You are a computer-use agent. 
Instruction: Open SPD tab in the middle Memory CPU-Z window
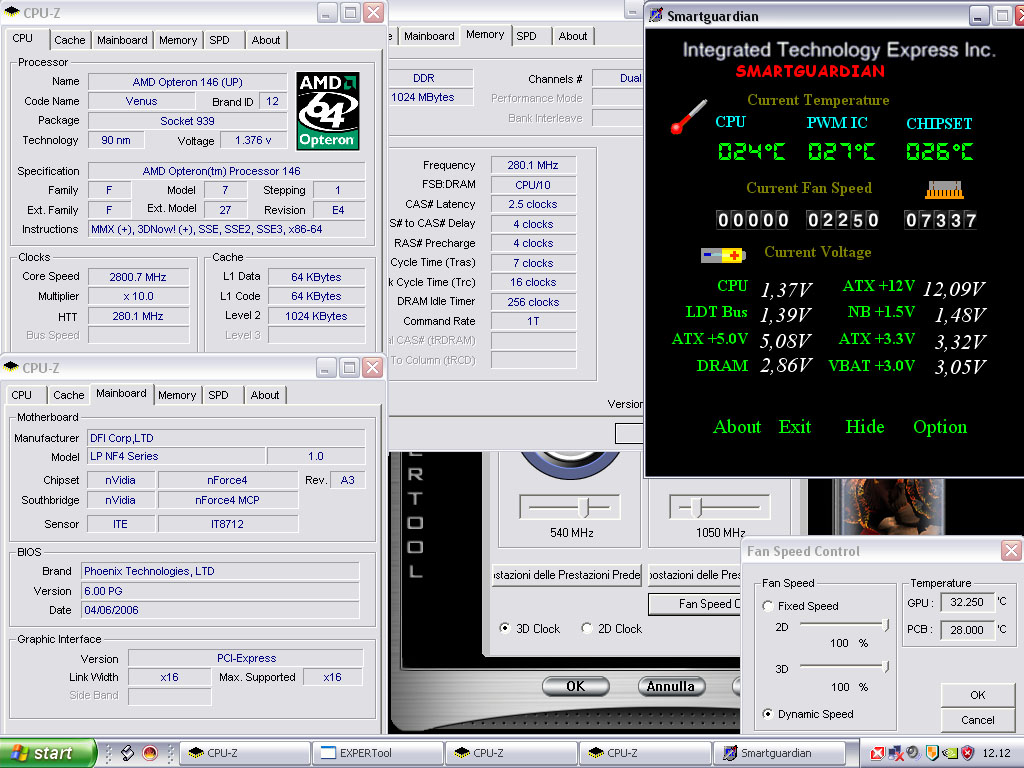(x=526, y=36)
